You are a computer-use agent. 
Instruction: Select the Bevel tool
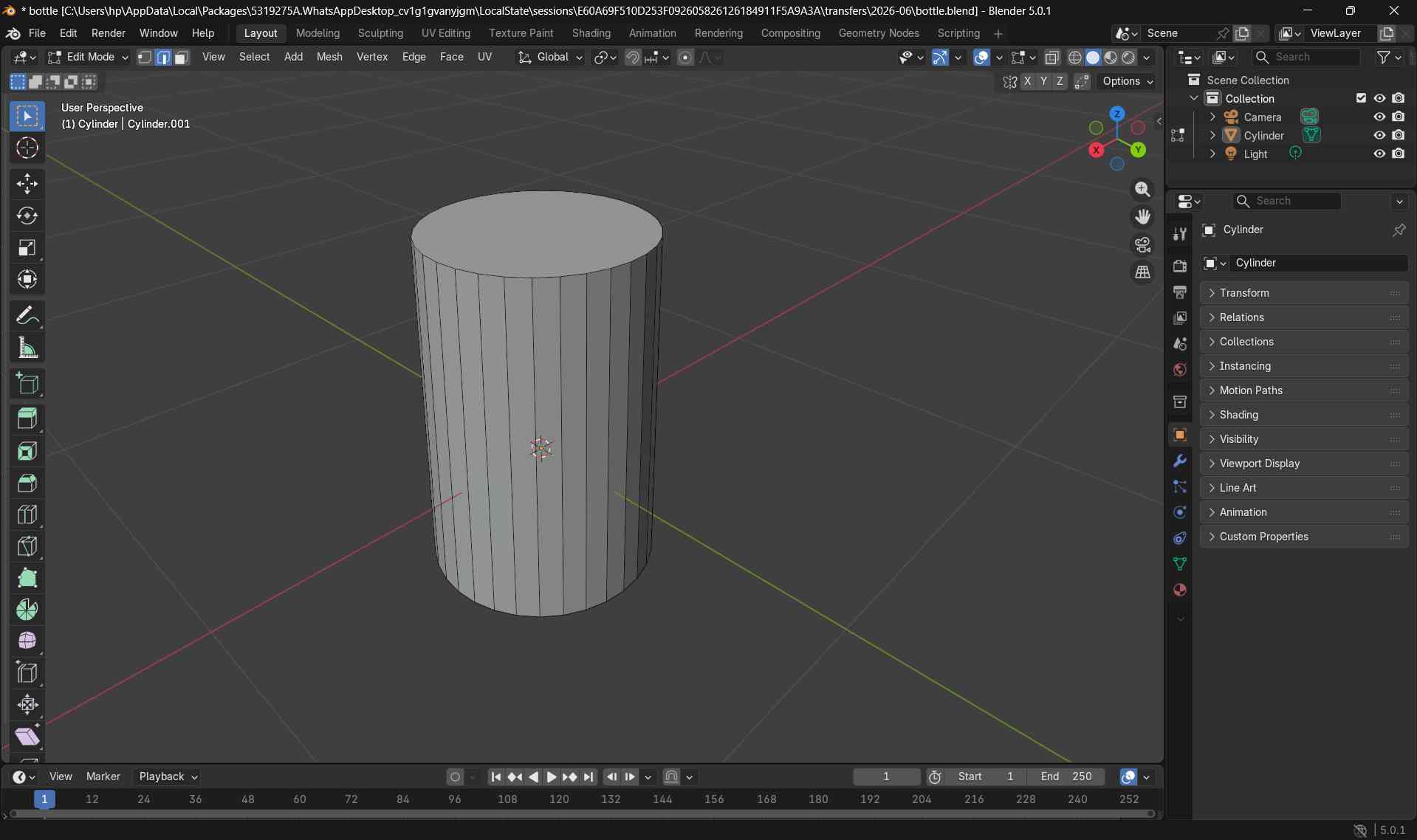tap(27, 483)
